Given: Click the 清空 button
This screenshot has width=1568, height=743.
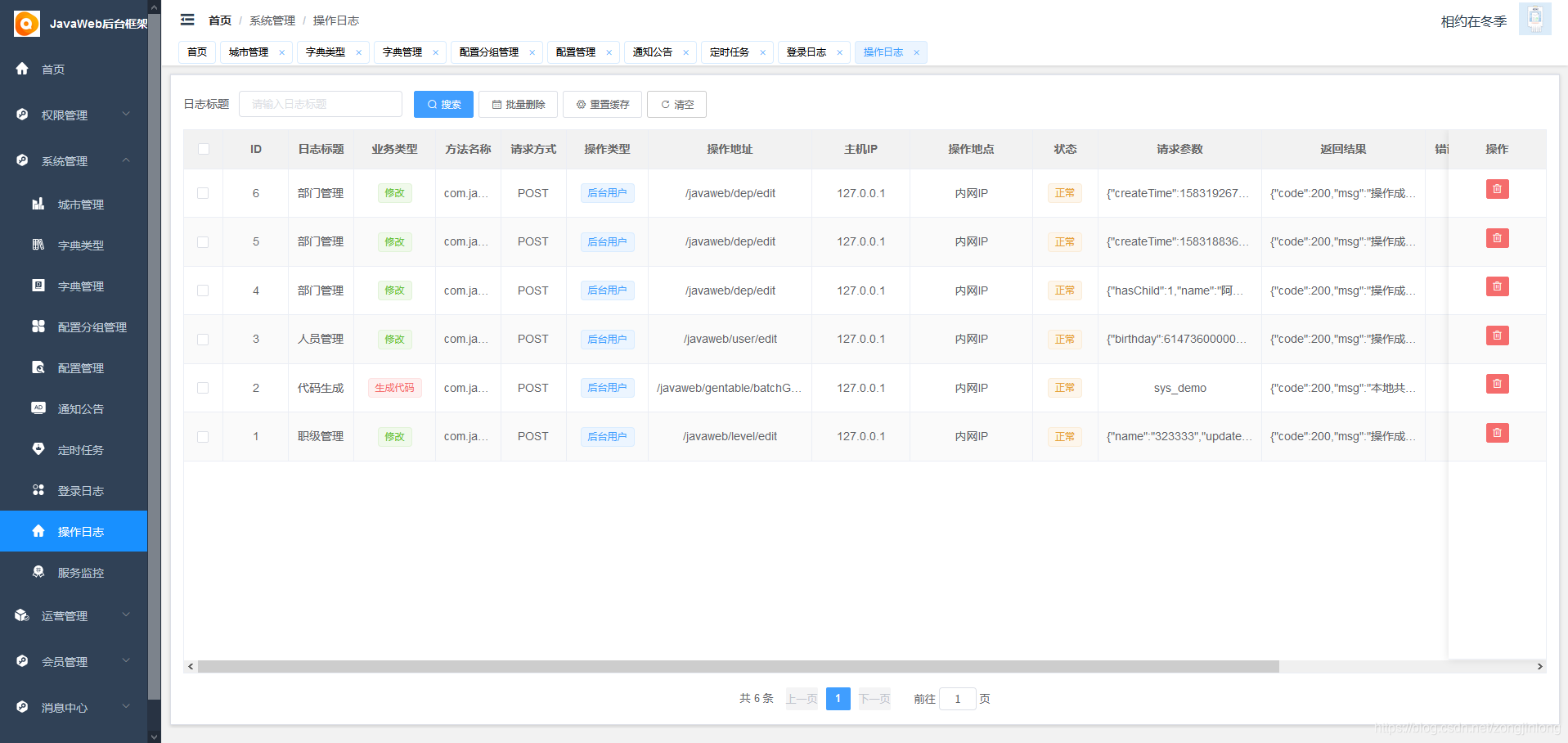Looking at the screenshot, I should 676,104.
